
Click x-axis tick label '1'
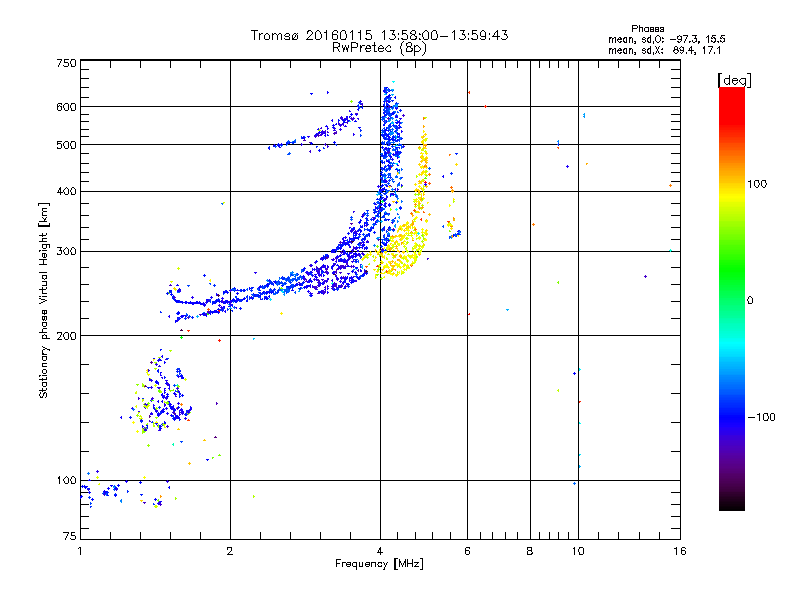tap(80, 551)
